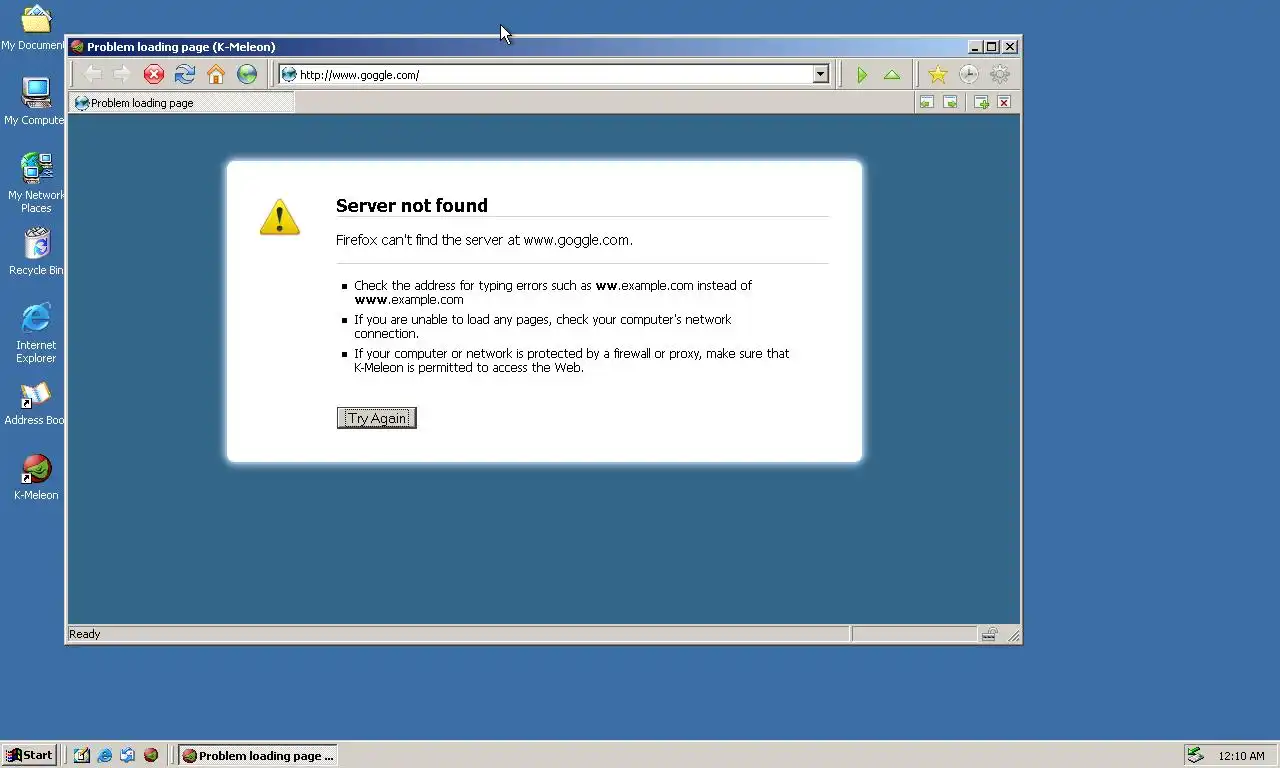Launch Internet Explorer from quick launch
The width and height of the screenshot is (1280, 768).
pyautogui.click(x=105, y=755)
